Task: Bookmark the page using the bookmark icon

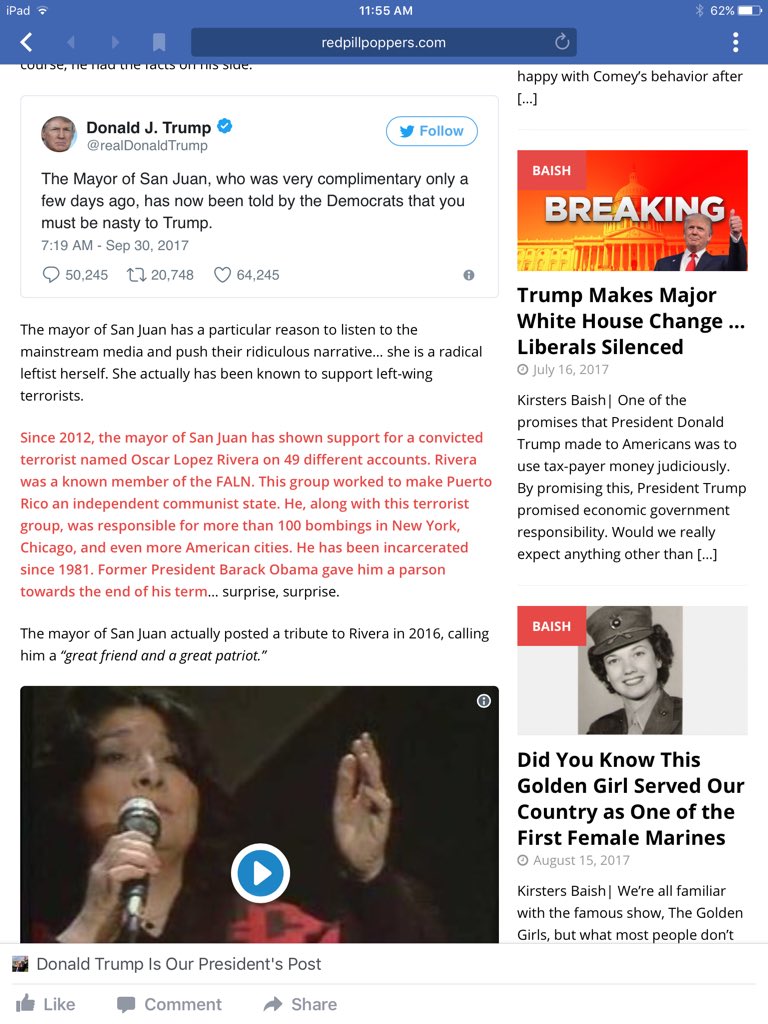Action: 159,42
